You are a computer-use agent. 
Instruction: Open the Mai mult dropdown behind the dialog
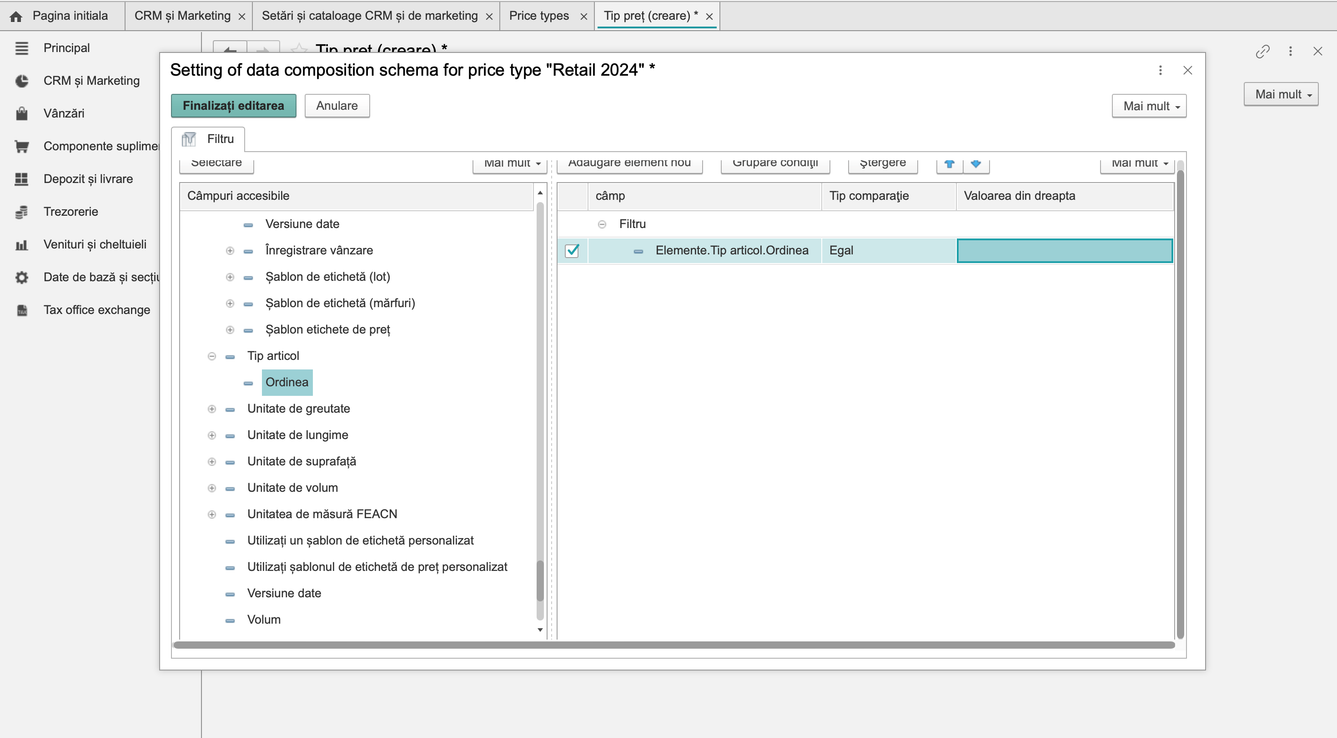coord(1281,94)
